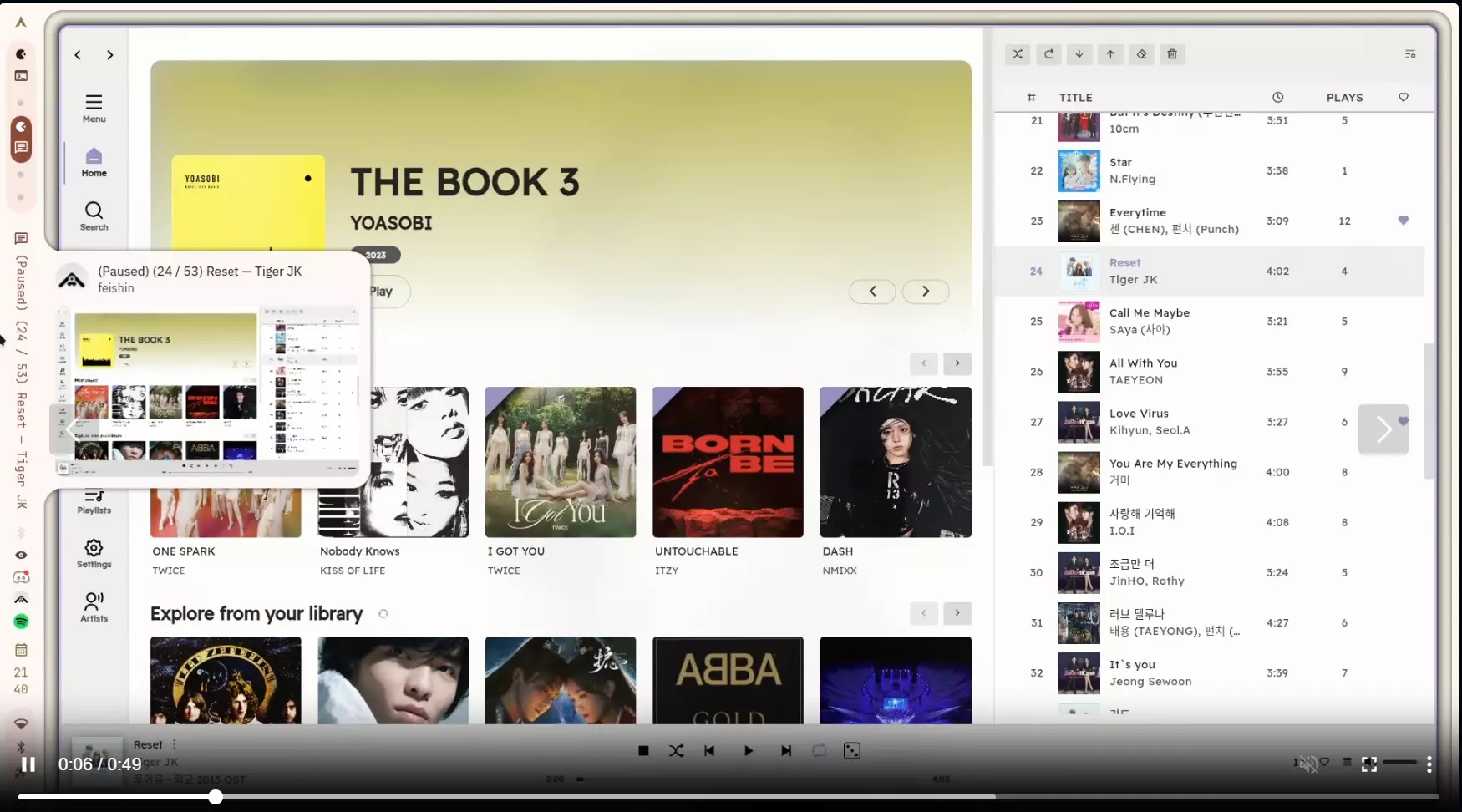Click the Discord icon in the system bar
The width and height of the screenshot is (1462, 812).
point(21,577)
